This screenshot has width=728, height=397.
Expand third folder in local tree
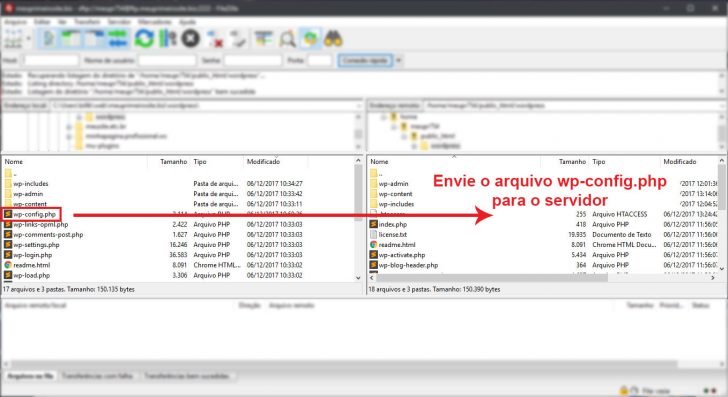coord(69,137)
